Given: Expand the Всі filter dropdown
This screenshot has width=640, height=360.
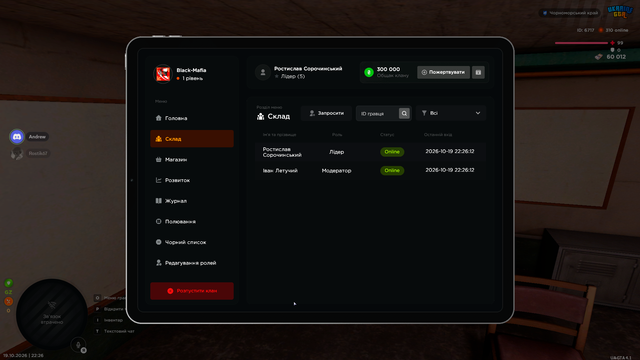Looking at the screenshot, I should [x=451, y=113].
